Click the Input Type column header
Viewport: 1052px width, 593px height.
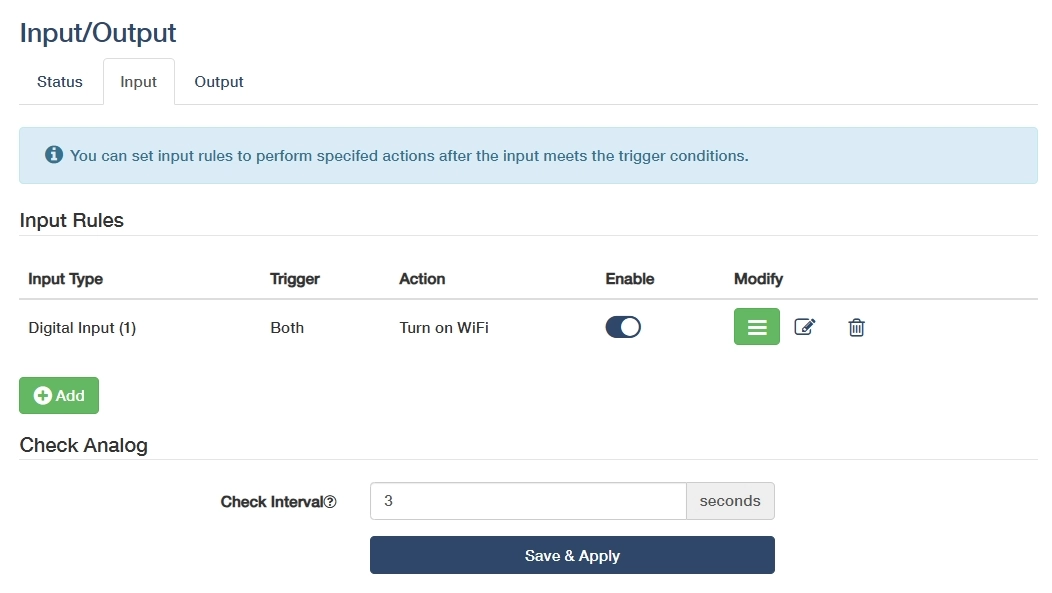point(66,279)
